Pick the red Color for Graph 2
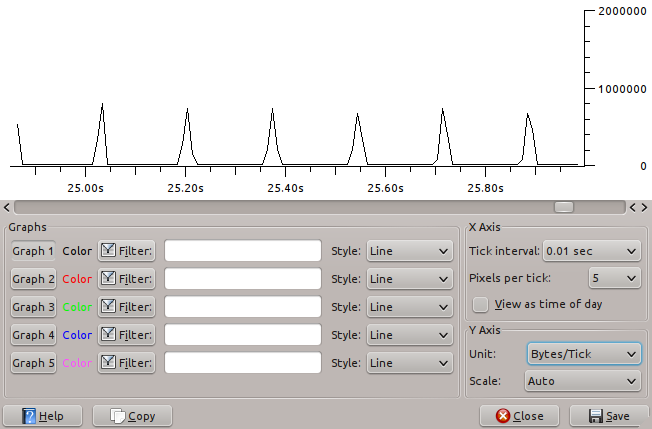 pyautogui.click(x=77, y=279)
